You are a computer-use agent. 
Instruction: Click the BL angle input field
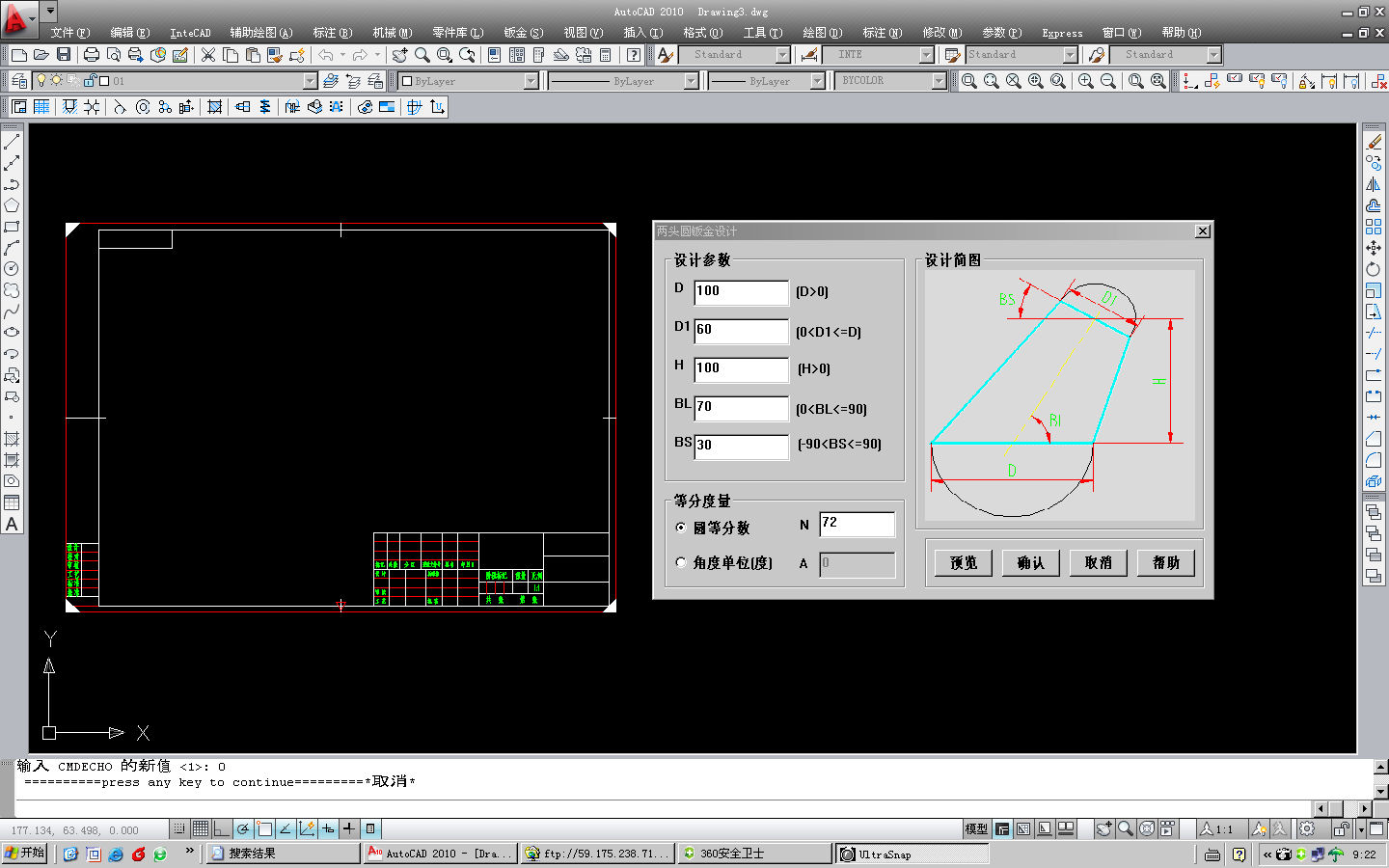click(741, 408)
